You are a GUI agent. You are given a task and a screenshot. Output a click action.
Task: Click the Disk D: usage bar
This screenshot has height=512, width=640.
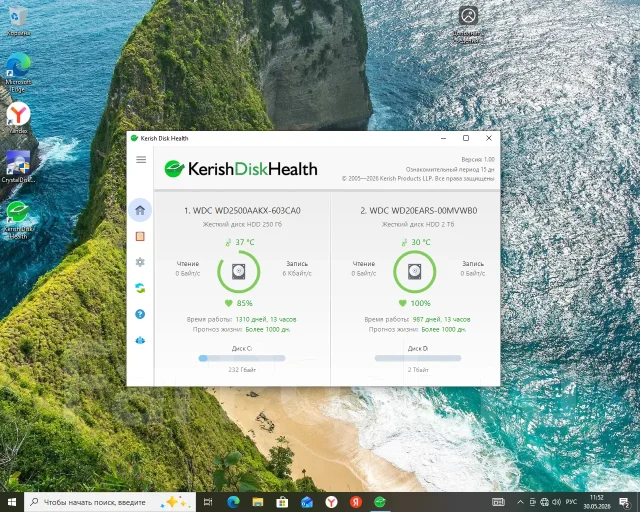click(x=418, y=358)
